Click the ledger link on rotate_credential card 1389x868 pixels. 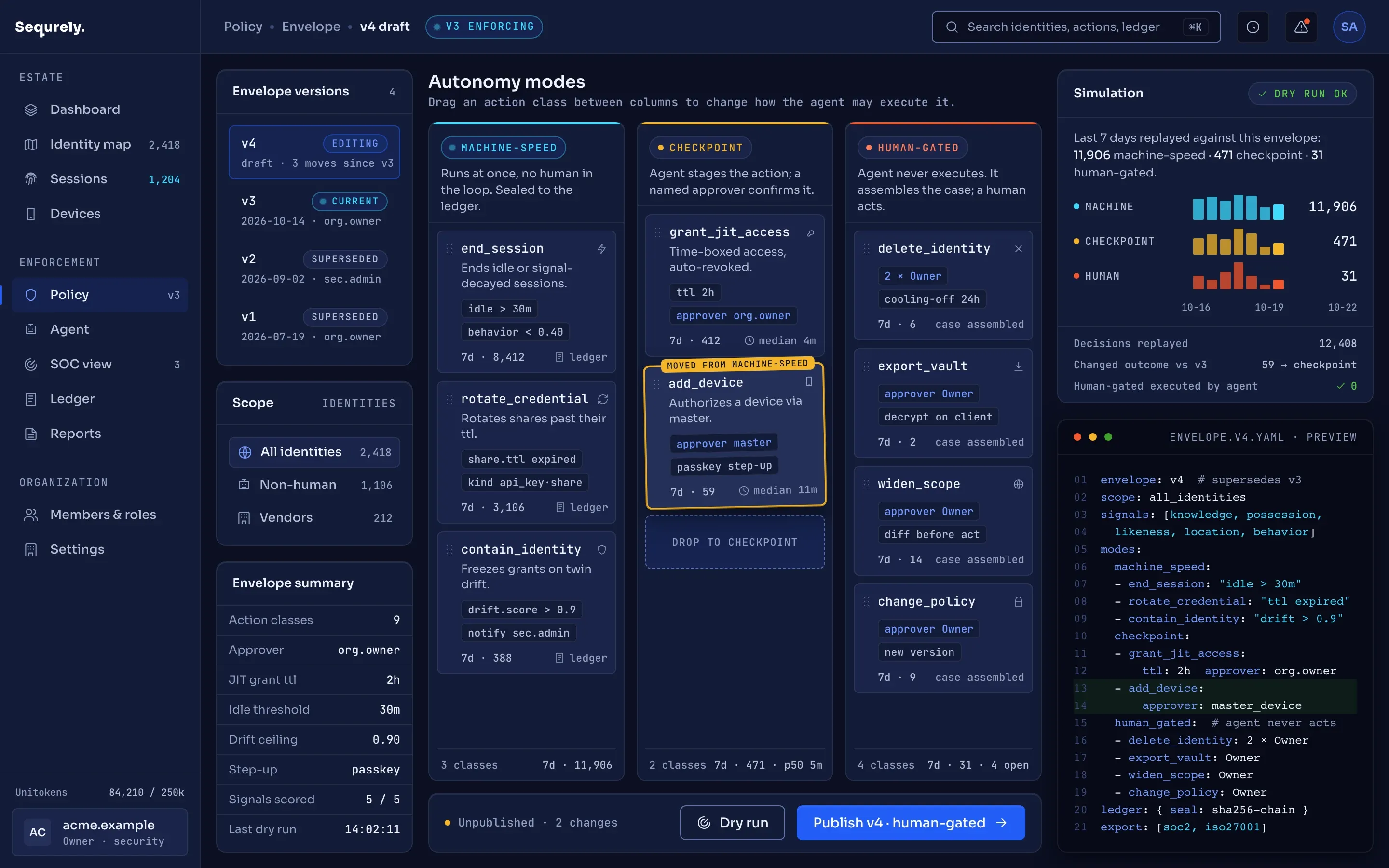point(582,507)
